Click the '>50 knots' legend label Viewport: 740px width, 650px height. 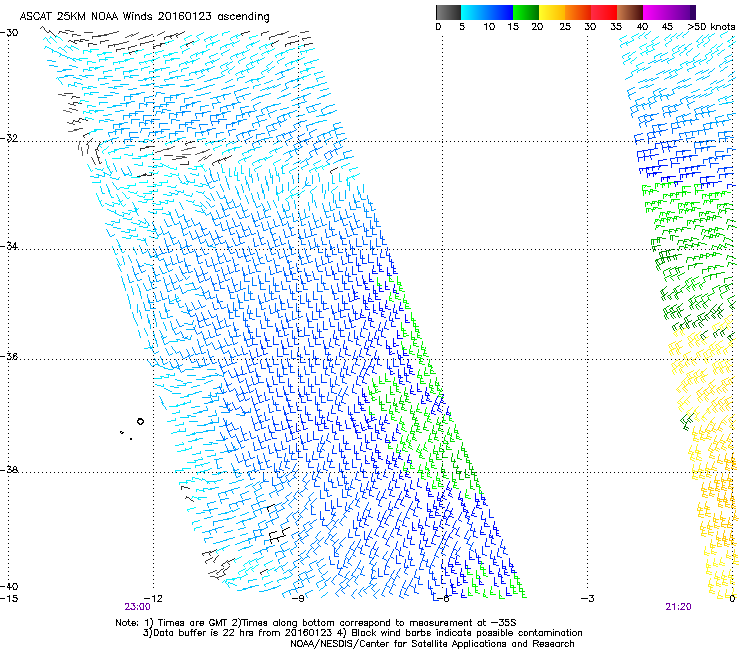point(711,27)
